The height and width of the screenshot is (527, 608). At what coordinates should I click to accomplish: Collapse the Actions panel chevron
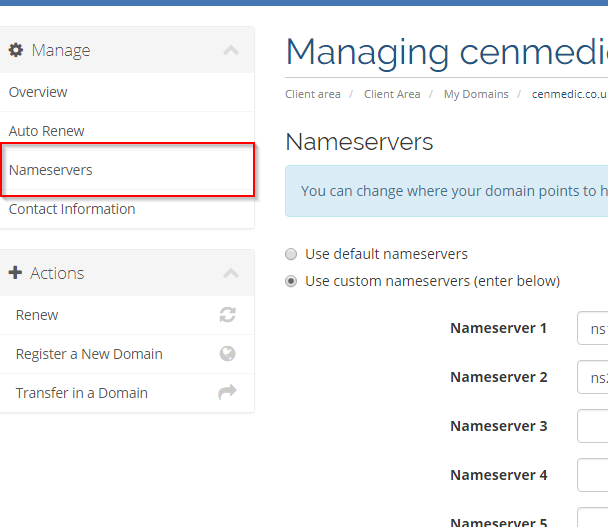point(231,273)
